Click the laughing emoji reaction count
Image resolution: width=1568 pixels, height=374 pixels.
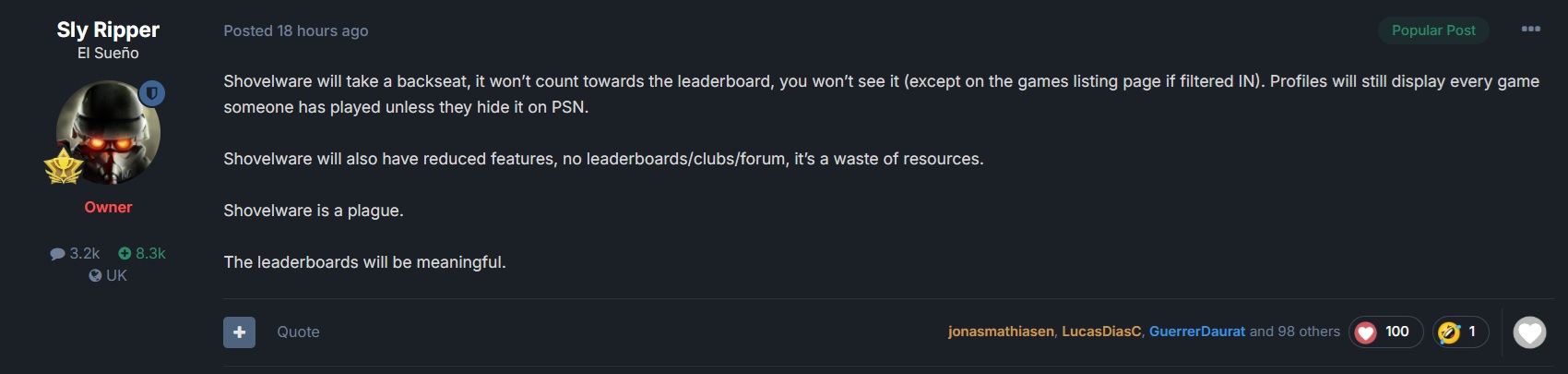click(1460, 332)
